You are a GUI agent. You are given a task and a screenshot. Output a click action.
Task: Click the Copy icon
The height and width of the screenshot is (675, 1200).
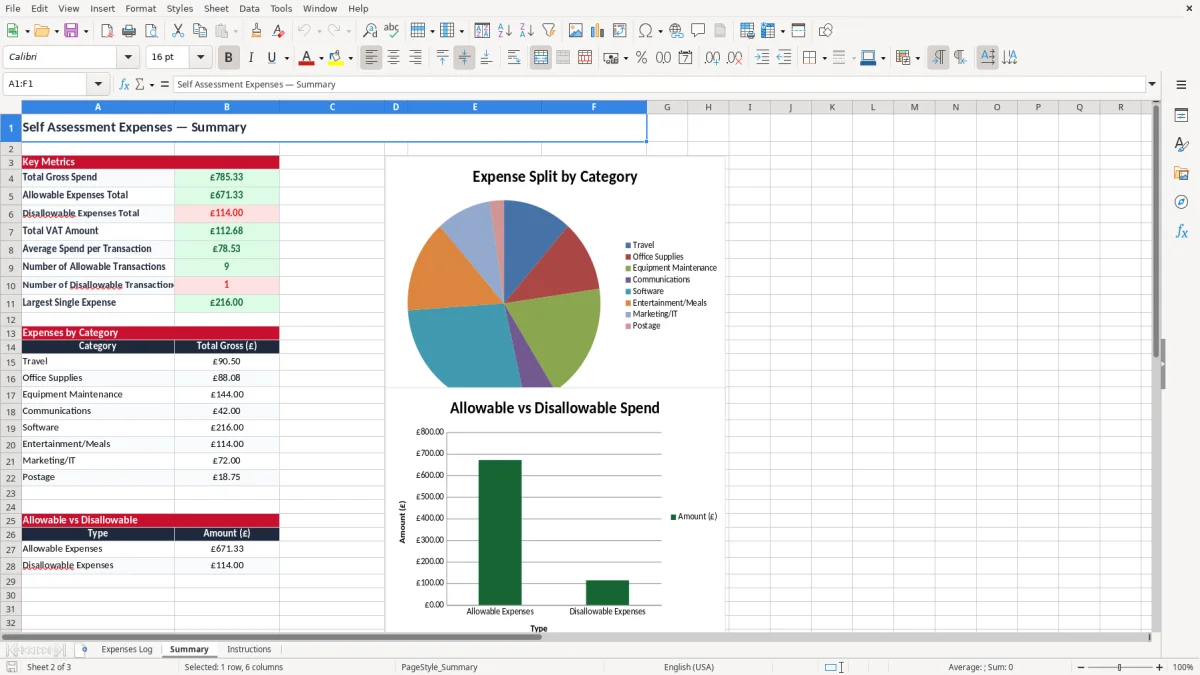point(200,31)
